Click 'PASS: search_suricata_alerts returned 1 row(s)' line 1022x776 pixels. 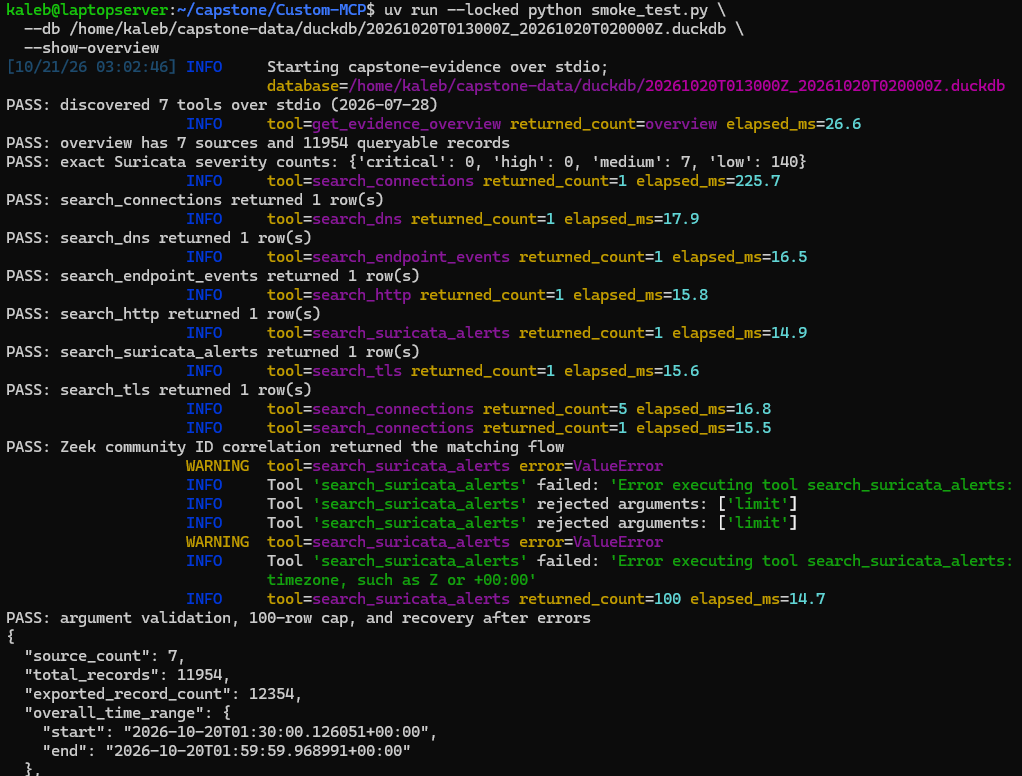(x=213, y=352)
